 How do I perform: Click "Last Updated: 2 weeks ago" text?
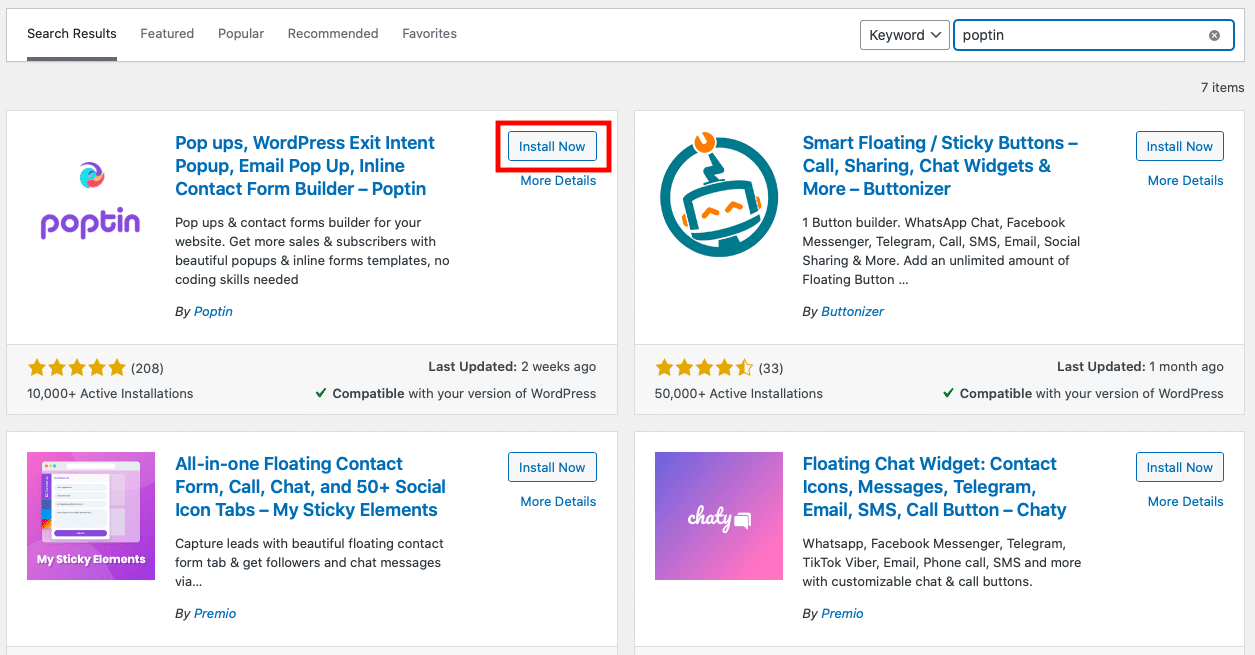pos(512,367)
